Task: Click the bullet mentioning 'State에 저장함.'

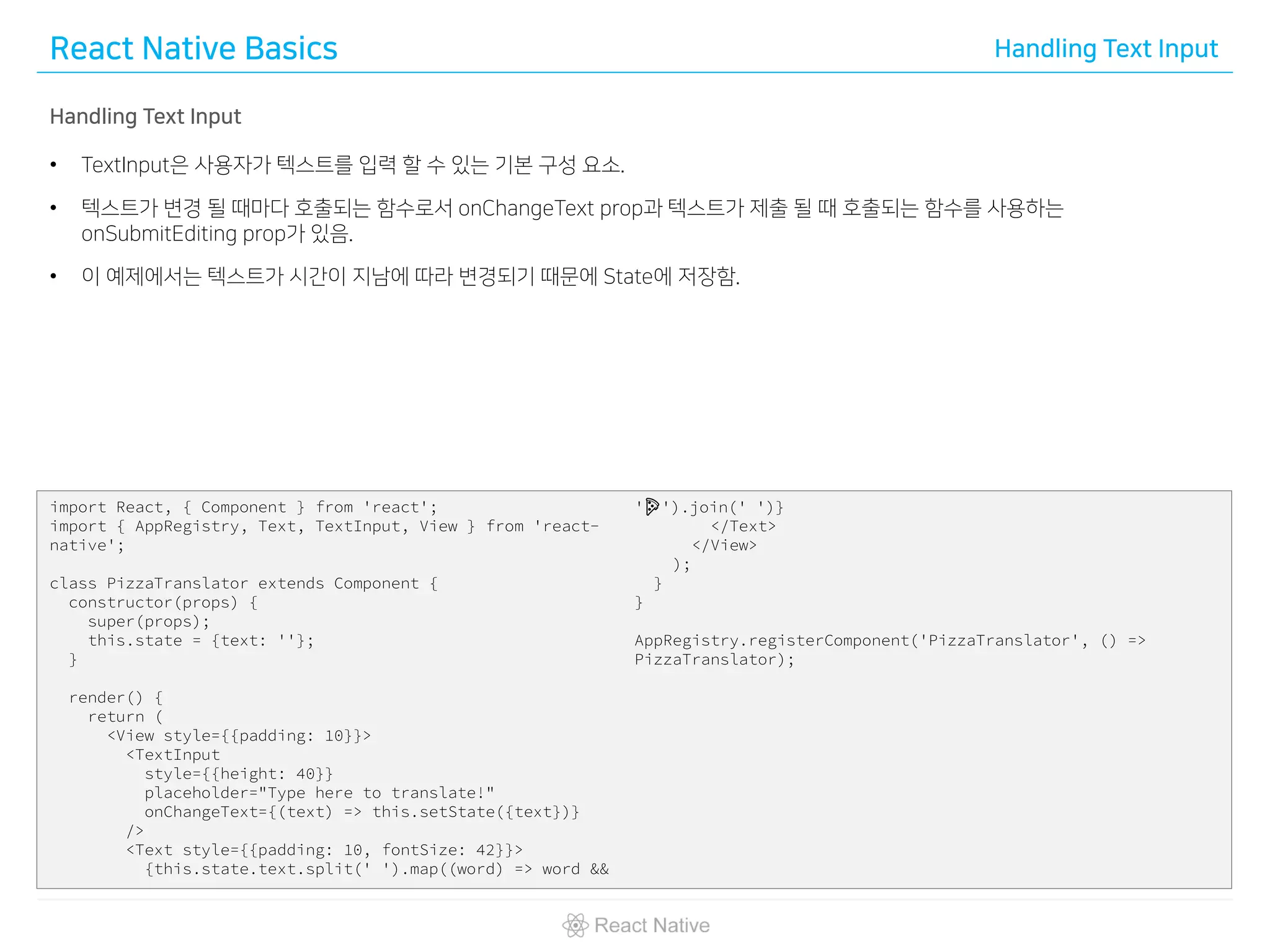Action: [411, 276]
